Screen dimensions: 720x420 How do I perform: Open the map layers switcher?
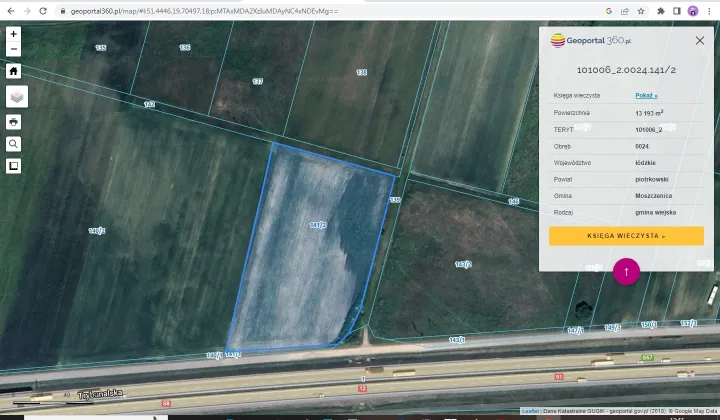point(17,97)
